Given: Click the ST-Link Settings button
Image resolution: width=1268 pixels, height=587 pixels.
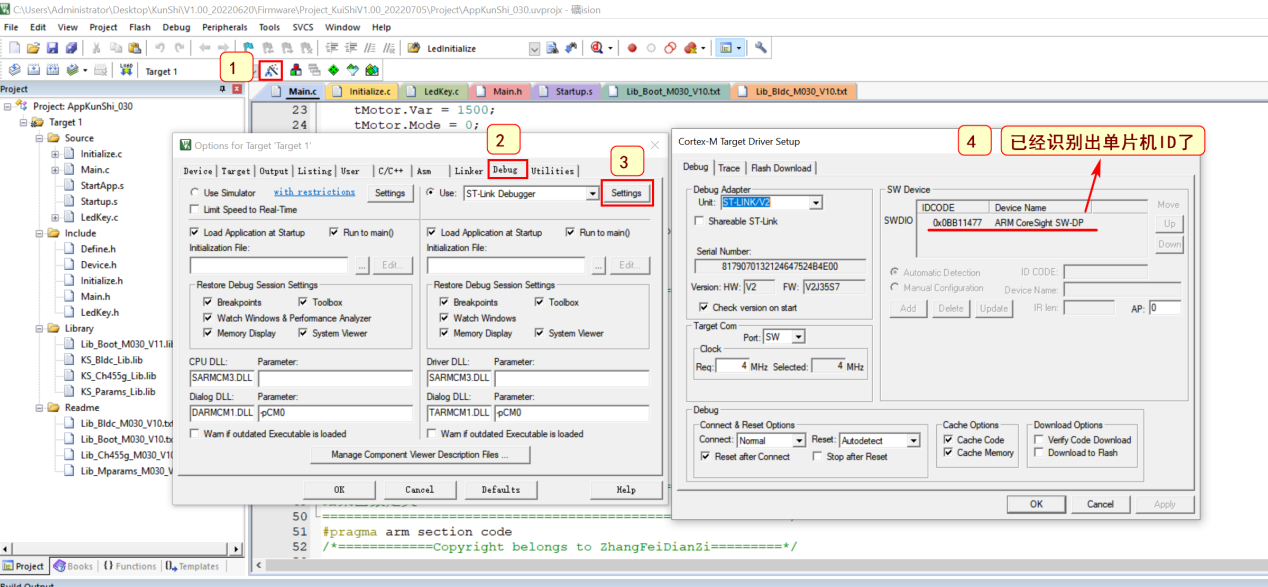Looking at the screenshot, I should 626,193.
